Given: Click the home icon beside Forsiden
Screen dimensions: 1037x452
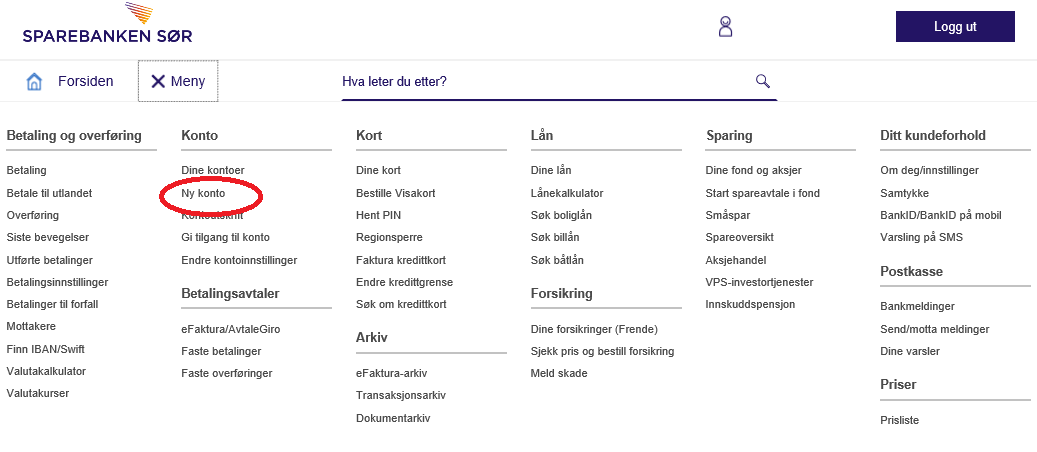Looking at the screenshot, I should coord(35,82).
